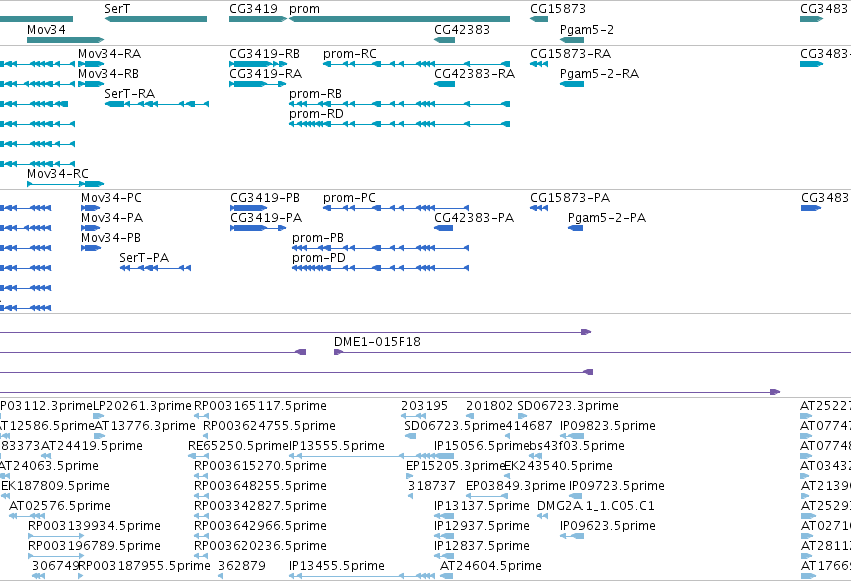Click EST IP09723.5prime
The width and height of the screenshot is (851, 581).
coord(576,496)
